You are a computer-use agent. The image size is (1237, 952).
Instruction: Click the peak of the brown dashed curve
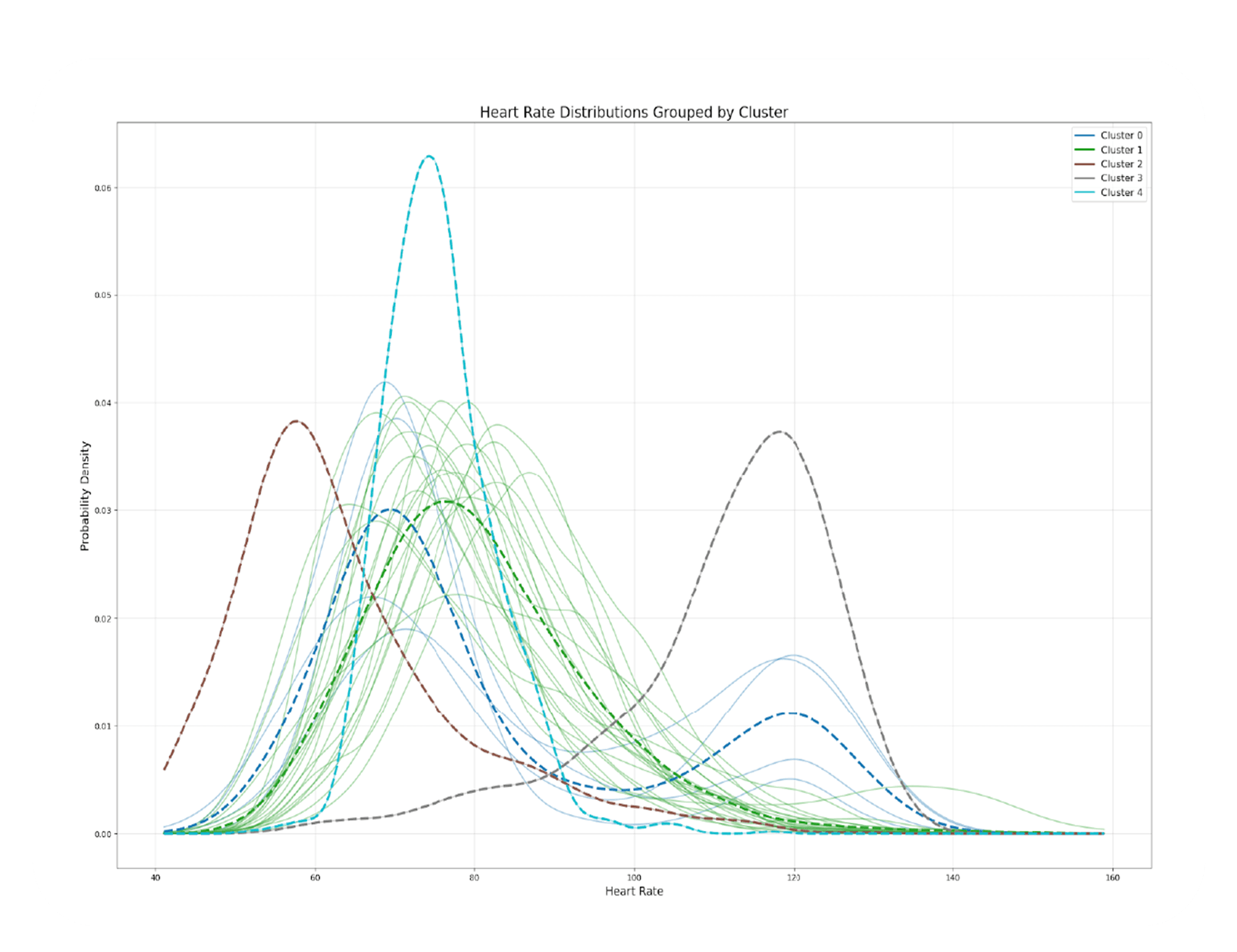[x=296, y=421]
